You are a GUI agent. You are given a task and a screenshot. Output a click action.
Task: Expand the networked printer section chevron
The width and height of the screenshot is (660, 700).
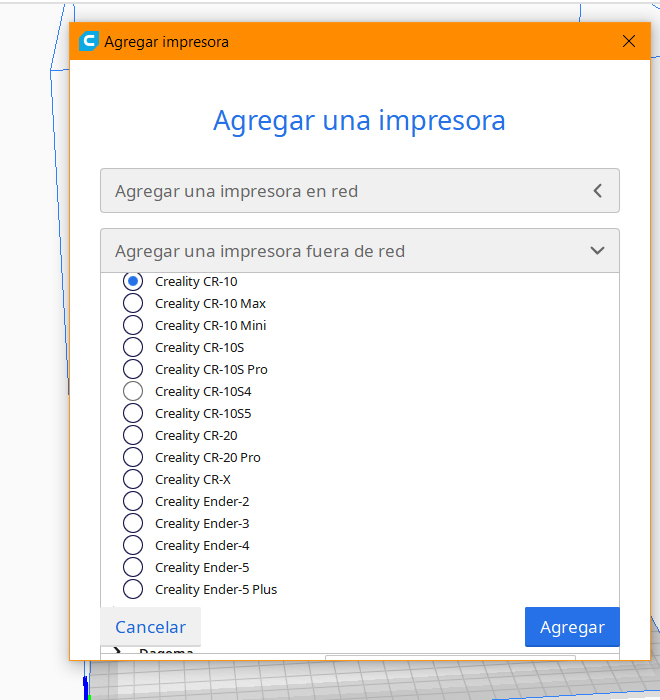(597, 191)
